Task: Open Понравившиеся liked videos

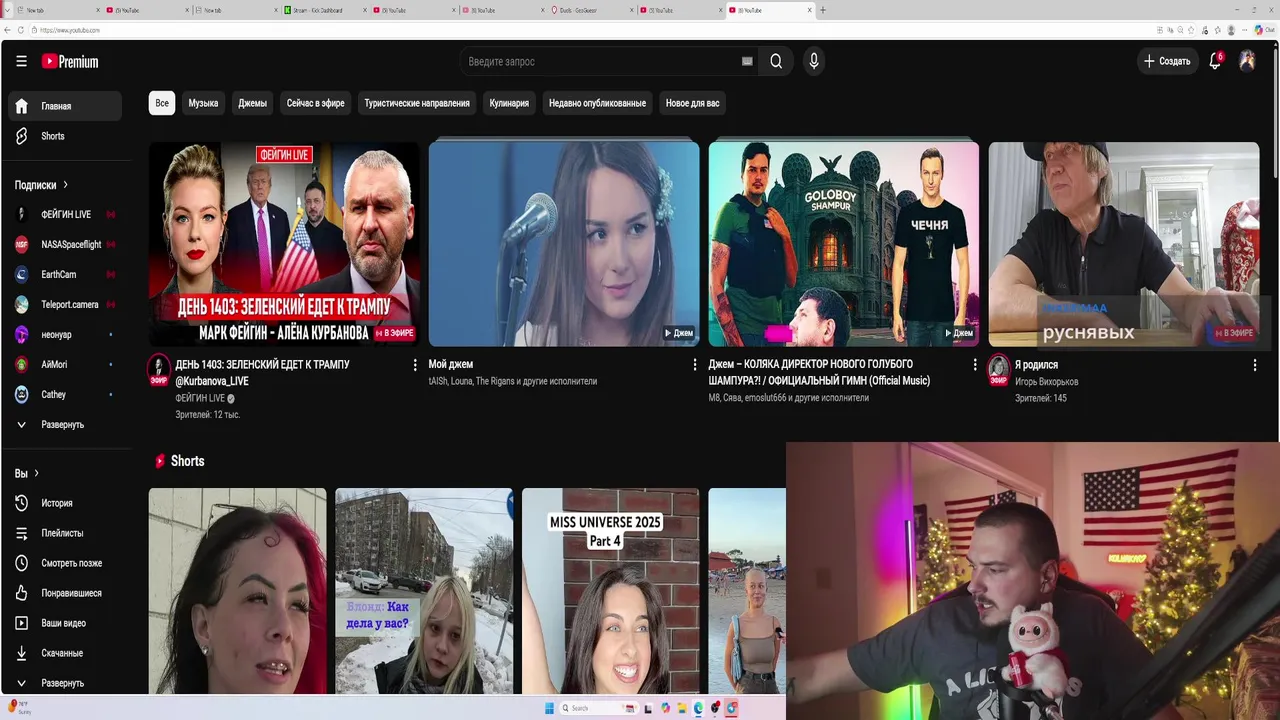Action: coord(65,593)
